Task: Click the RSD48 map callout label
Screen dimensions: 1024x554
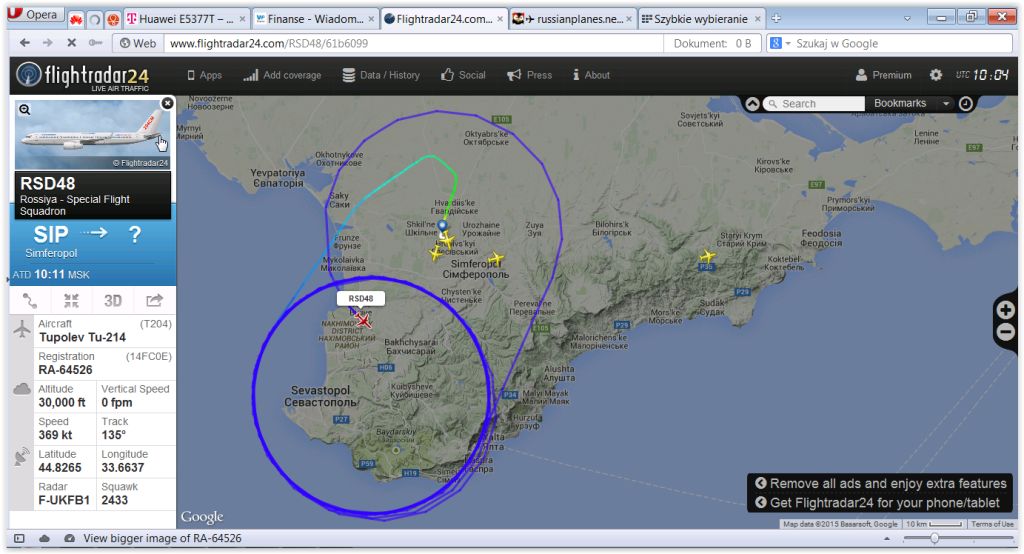Action: (x=360, y=299)
